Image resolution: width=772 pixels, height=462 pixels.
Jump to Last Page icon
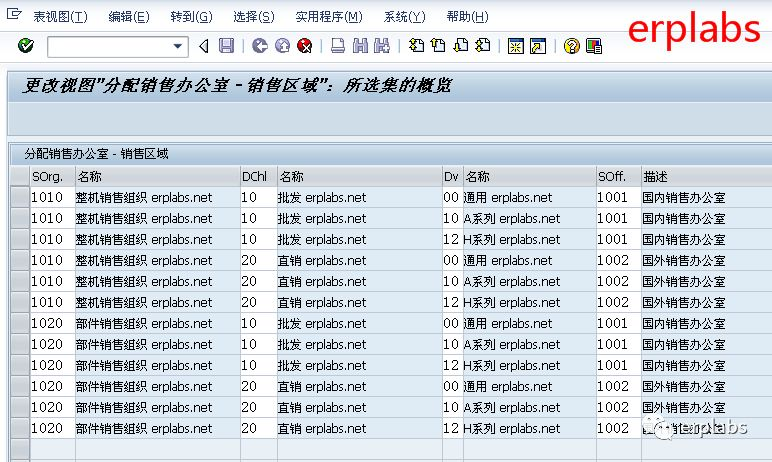[483, 46]
